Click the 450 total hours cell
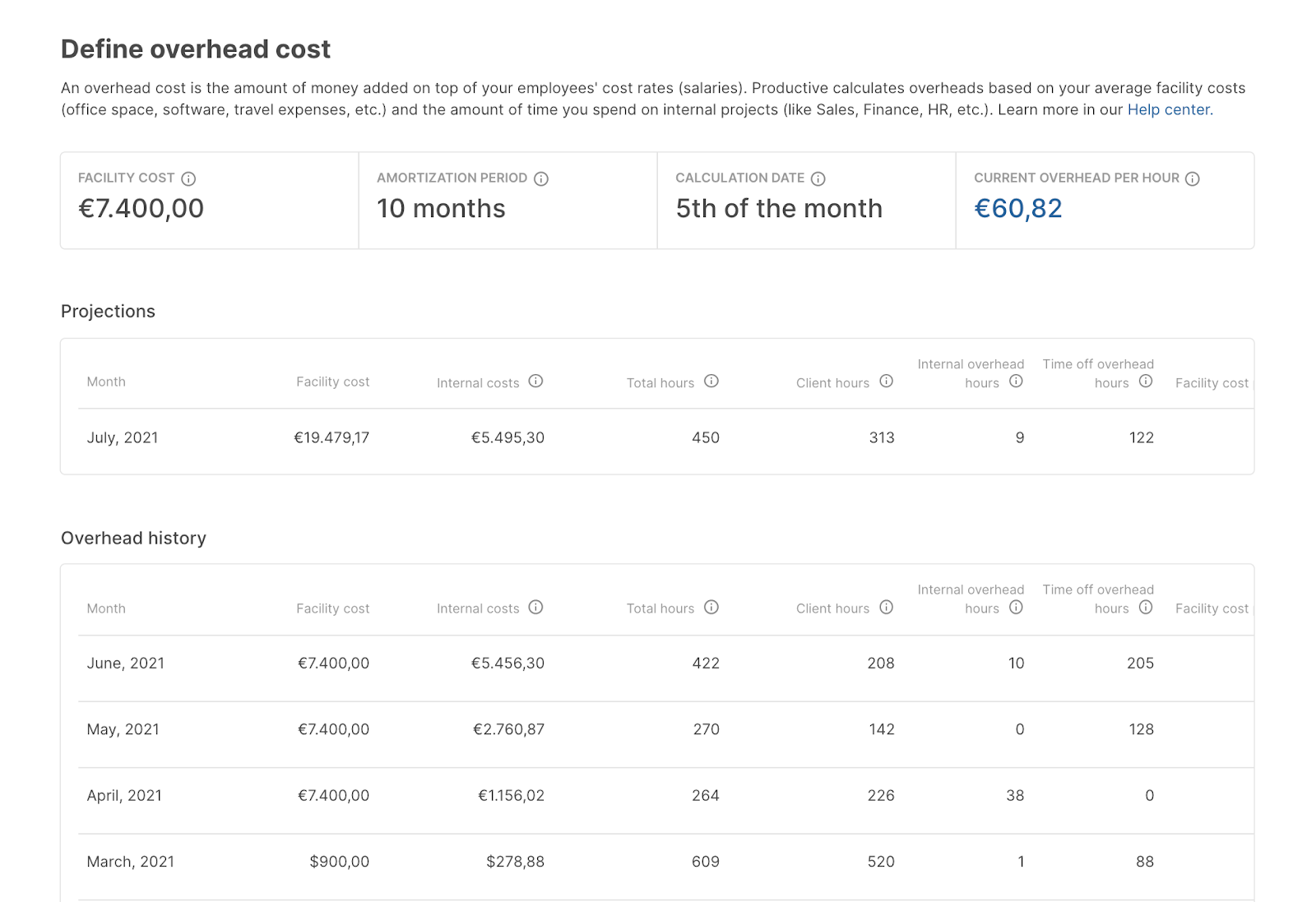1316x902 pixels. coord(706,438)
